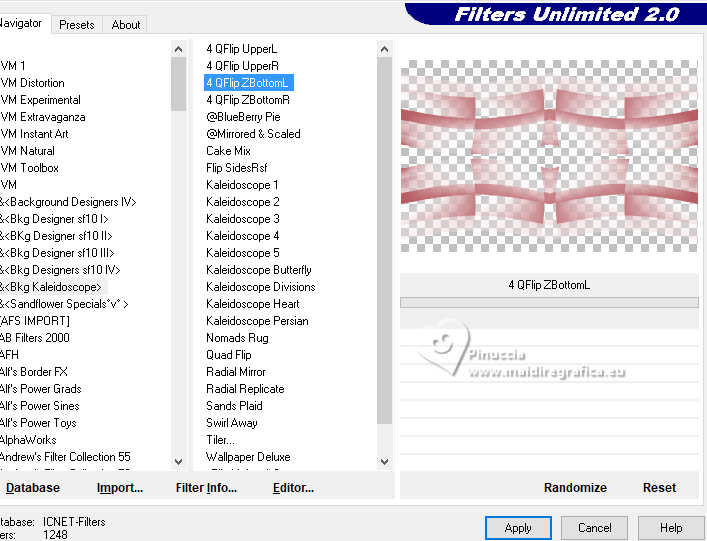The height and width of the screenshot is (541, 707).
Task: Open VM Experimental category
Action: [x=41, y=100]
